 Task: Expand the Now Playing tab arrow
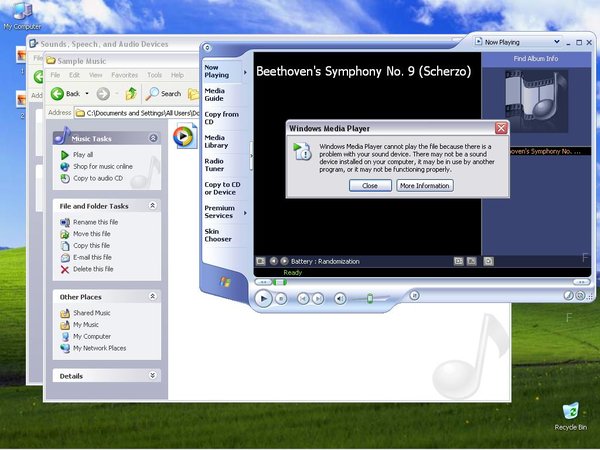click(245, 72)
